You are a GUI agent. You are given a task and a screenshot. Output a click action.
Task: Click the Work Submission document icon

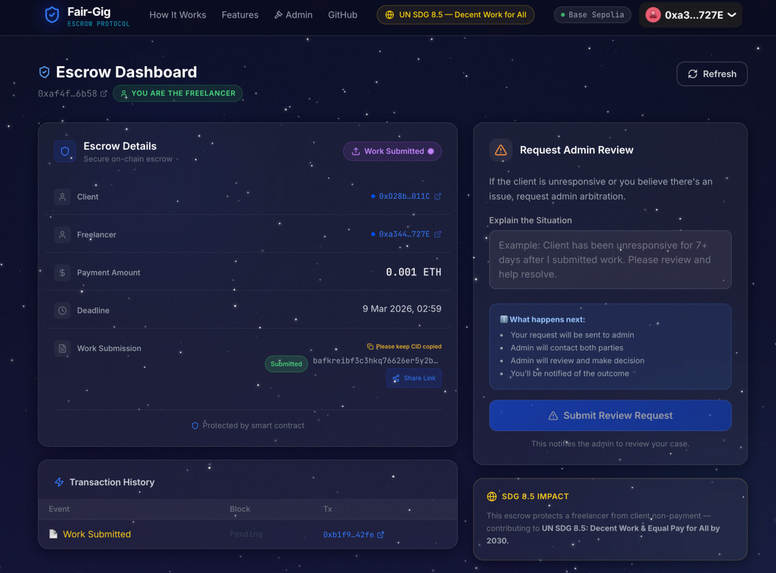(x=62, y=348)
